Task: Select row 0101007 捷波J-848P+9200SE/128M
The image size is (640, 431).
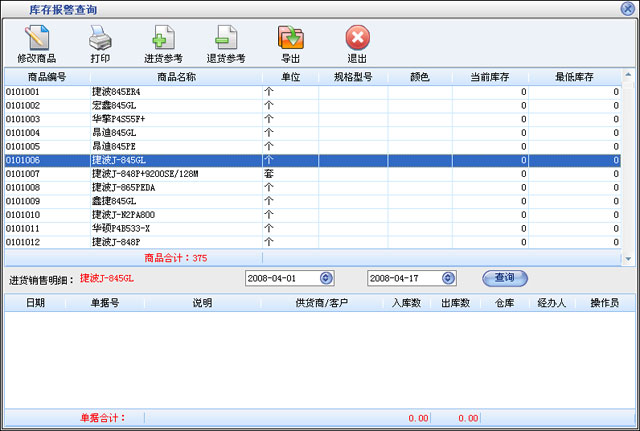Action: click(x=150, y=173)
